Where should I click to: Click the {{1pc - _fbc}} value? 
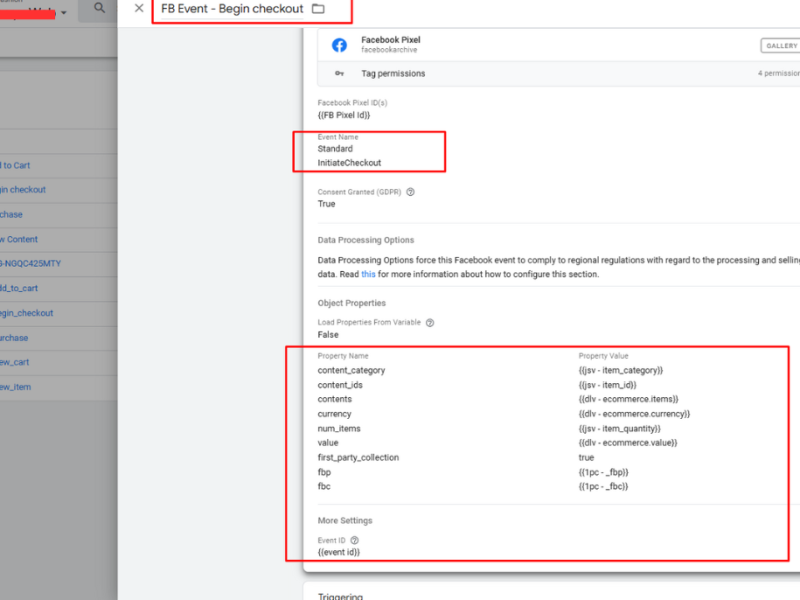[604, 487]
